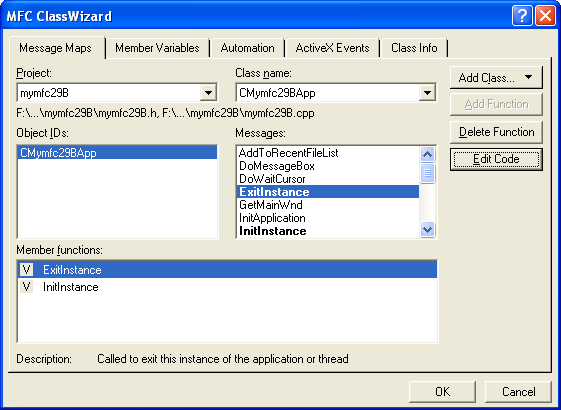This screenshot has width=561, height=410.
Task: Click the Add Function button
Action: (496, 104)
